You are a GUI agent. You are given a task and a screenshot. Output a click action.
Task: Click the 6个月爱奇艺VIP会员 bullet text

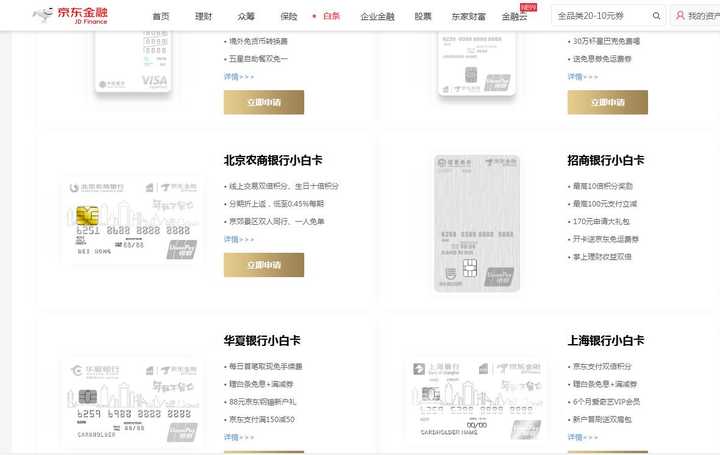click(606, 402)
